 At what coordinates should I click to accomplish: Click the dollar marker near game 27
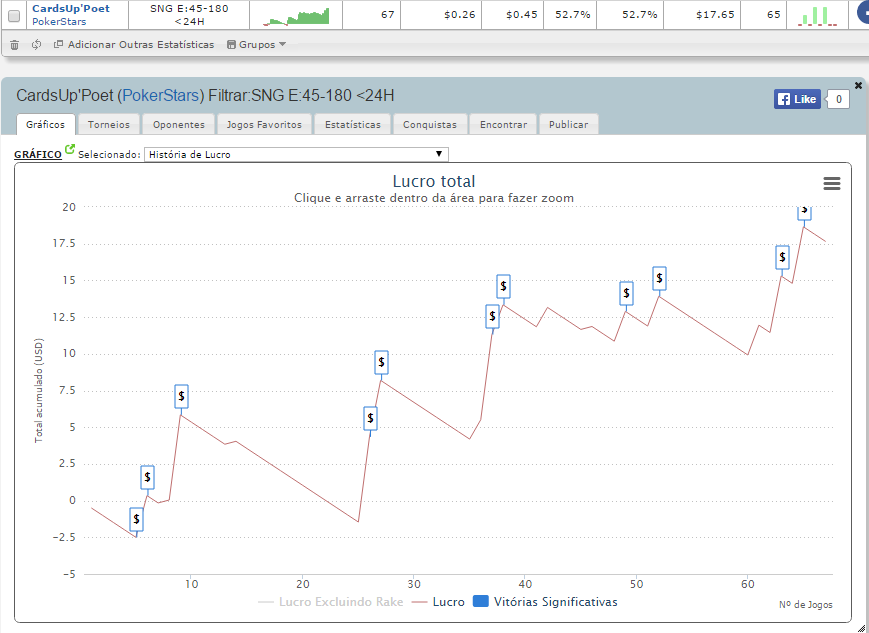[381, 363]
